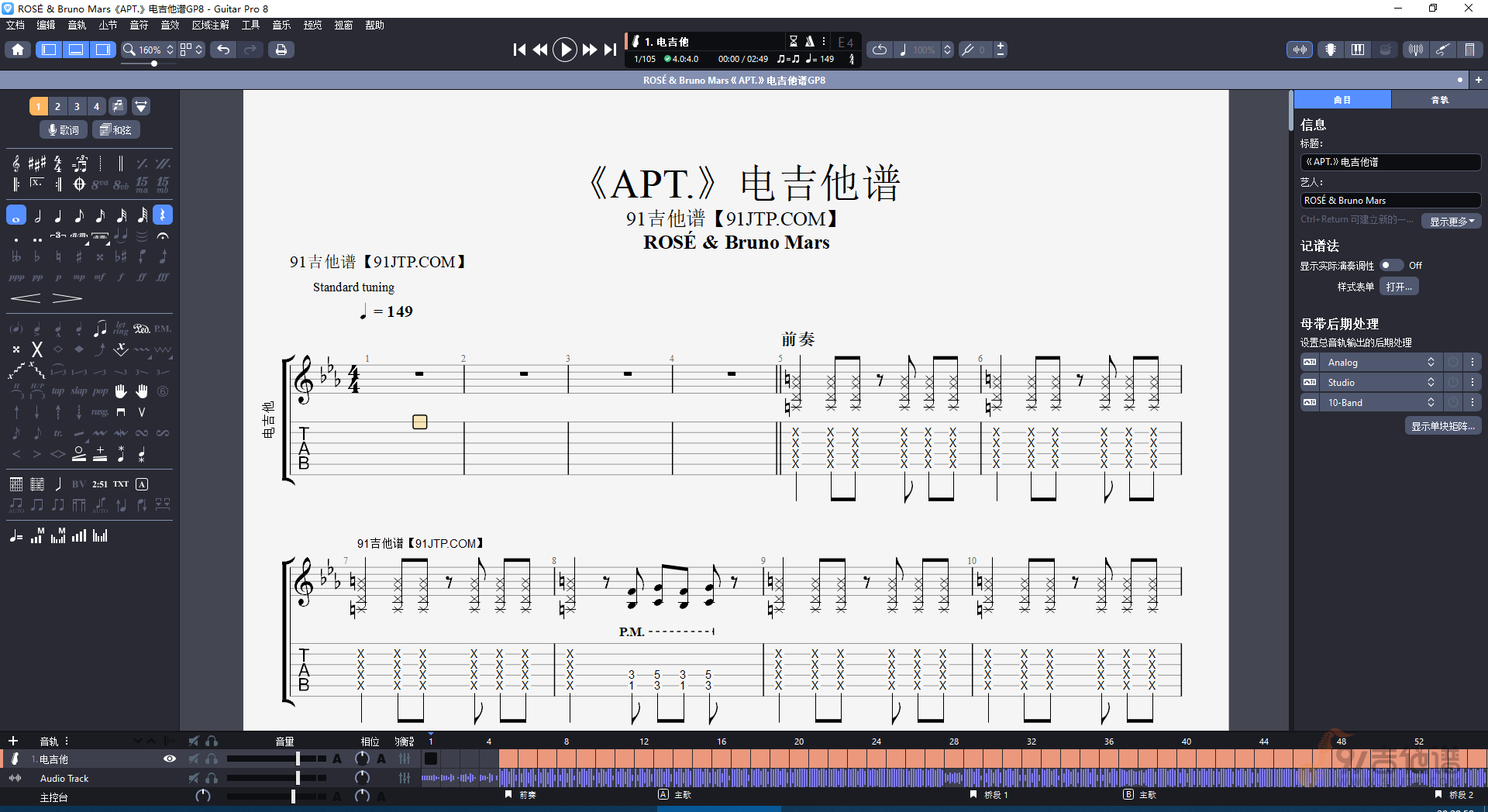1488x812 pixels.
Task: Add a new track with plus
Action: (x=13, y=741)
